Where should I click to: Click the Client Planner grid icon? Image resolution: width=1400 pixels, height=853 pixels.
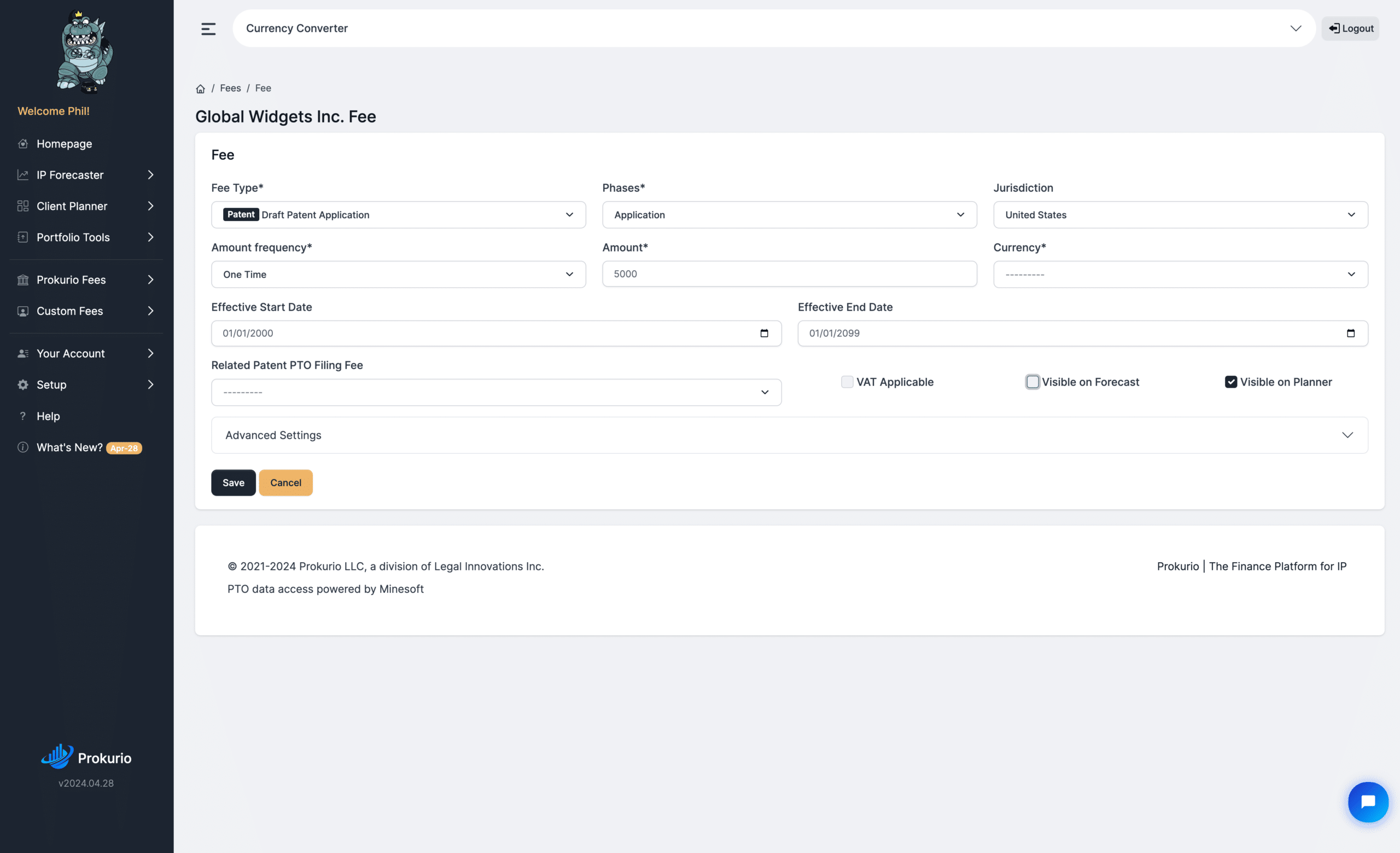pyautogui.click(x=23, y=206)
